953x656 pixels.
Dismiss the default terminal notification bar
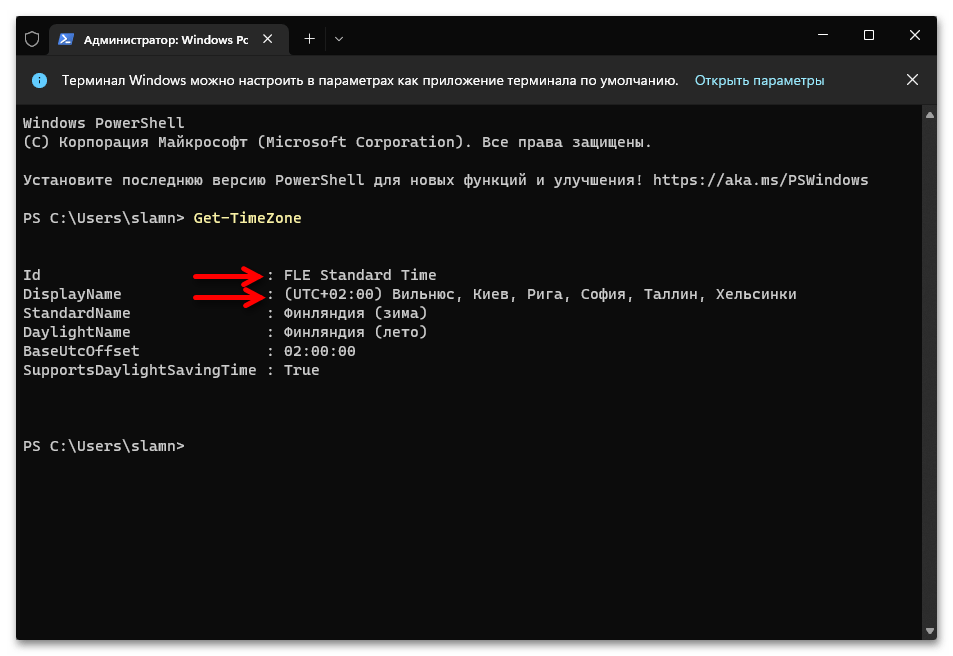pyautogui.click(x=912, y=80)
